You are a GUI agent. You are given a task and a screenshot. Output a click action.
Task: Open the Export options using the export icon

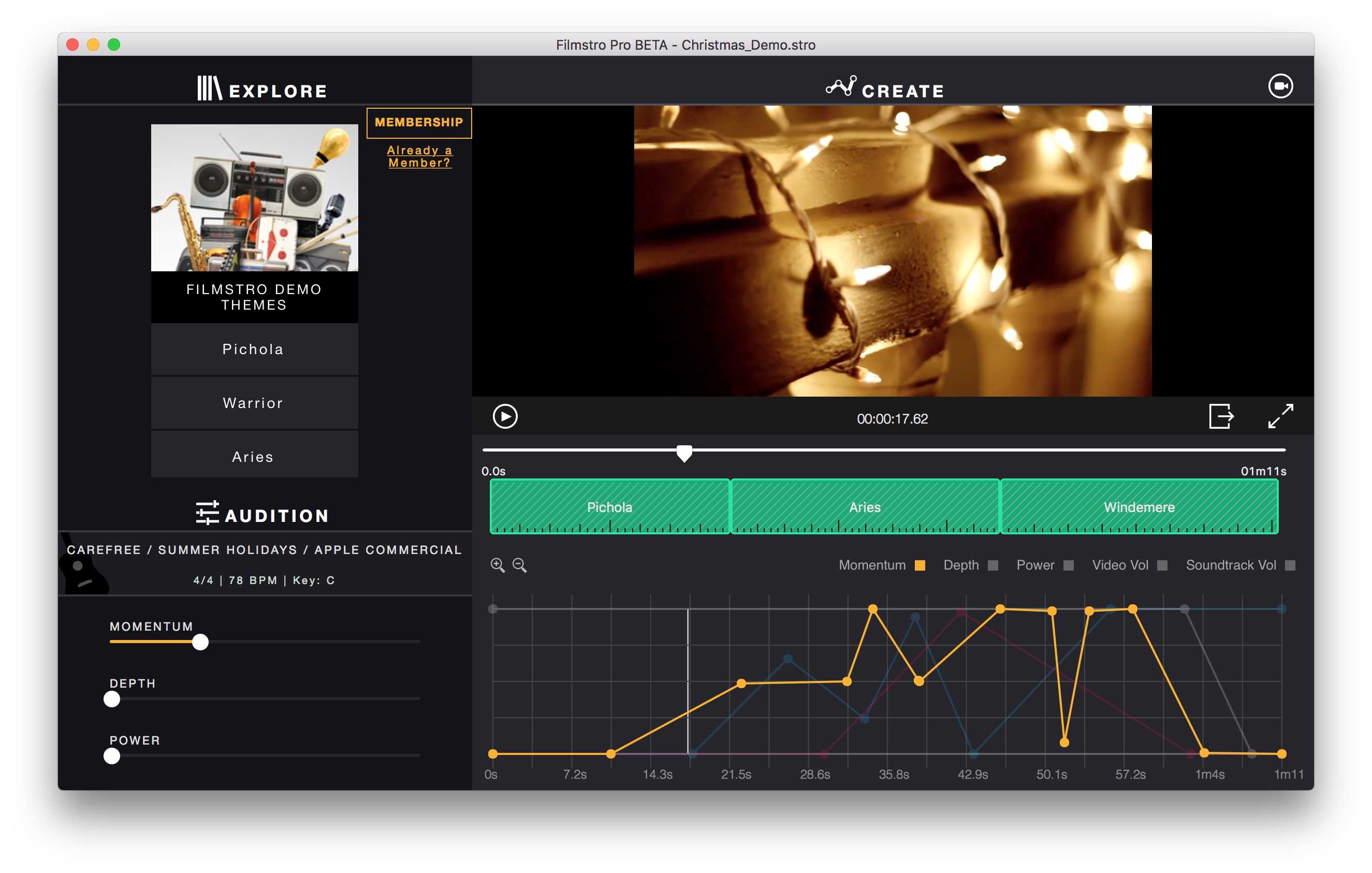pos(1220,416)
